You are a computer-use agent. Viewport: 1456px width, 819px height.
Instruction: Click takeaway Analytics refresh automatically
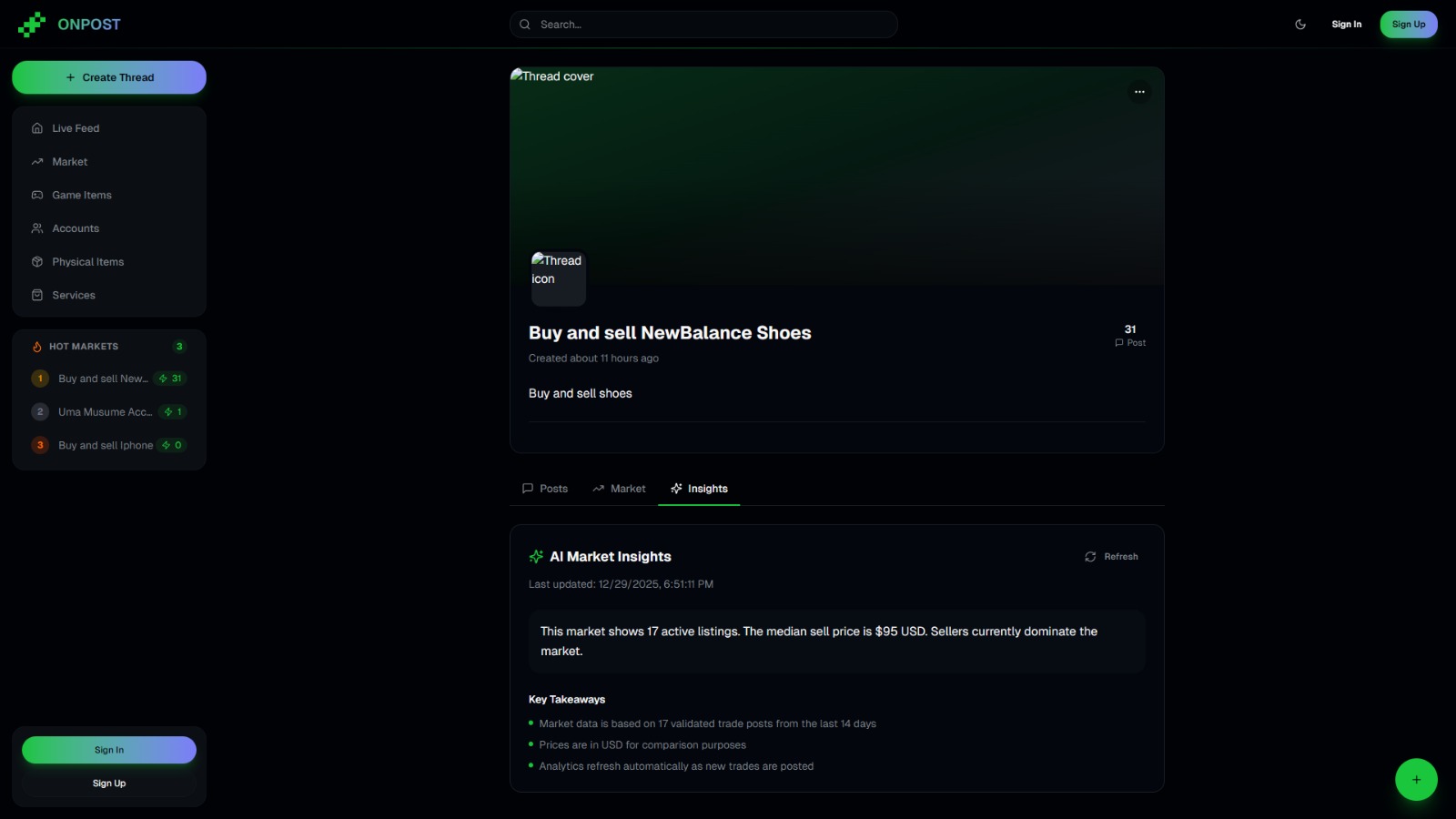click(x=676, y=766)
